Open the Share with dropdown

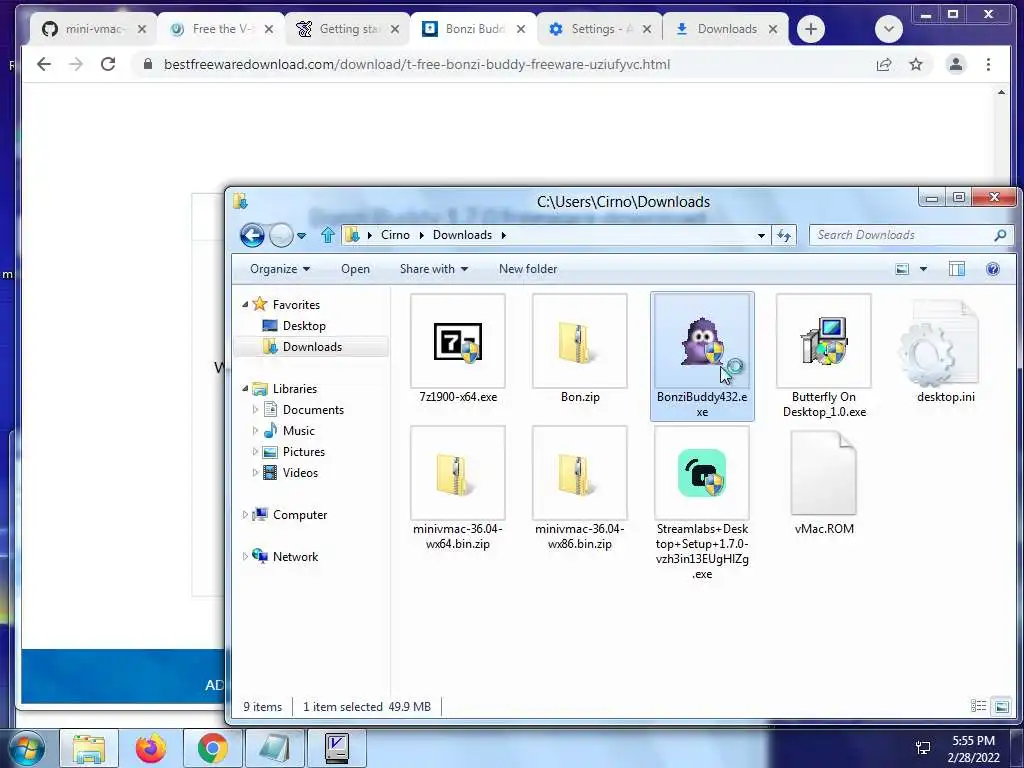point(434,269)
